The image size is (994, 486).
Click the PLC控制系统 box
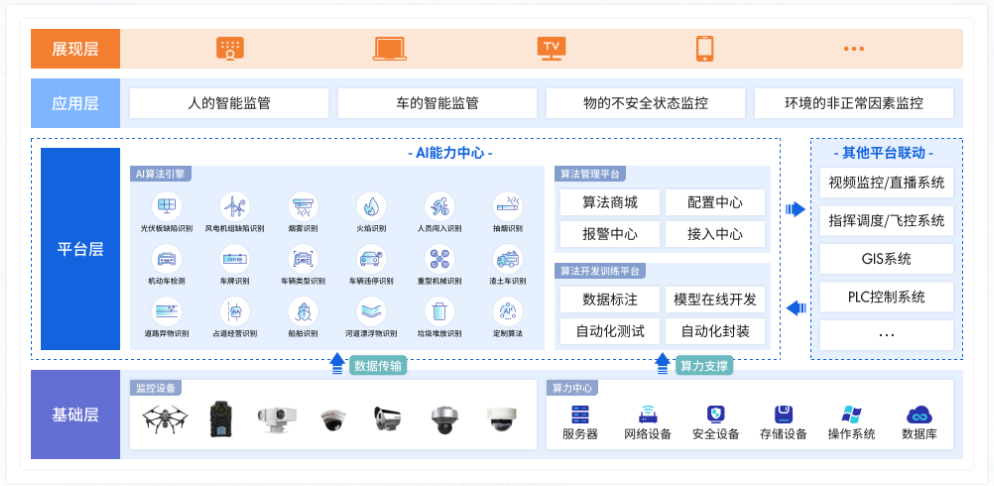coord(886,297)
